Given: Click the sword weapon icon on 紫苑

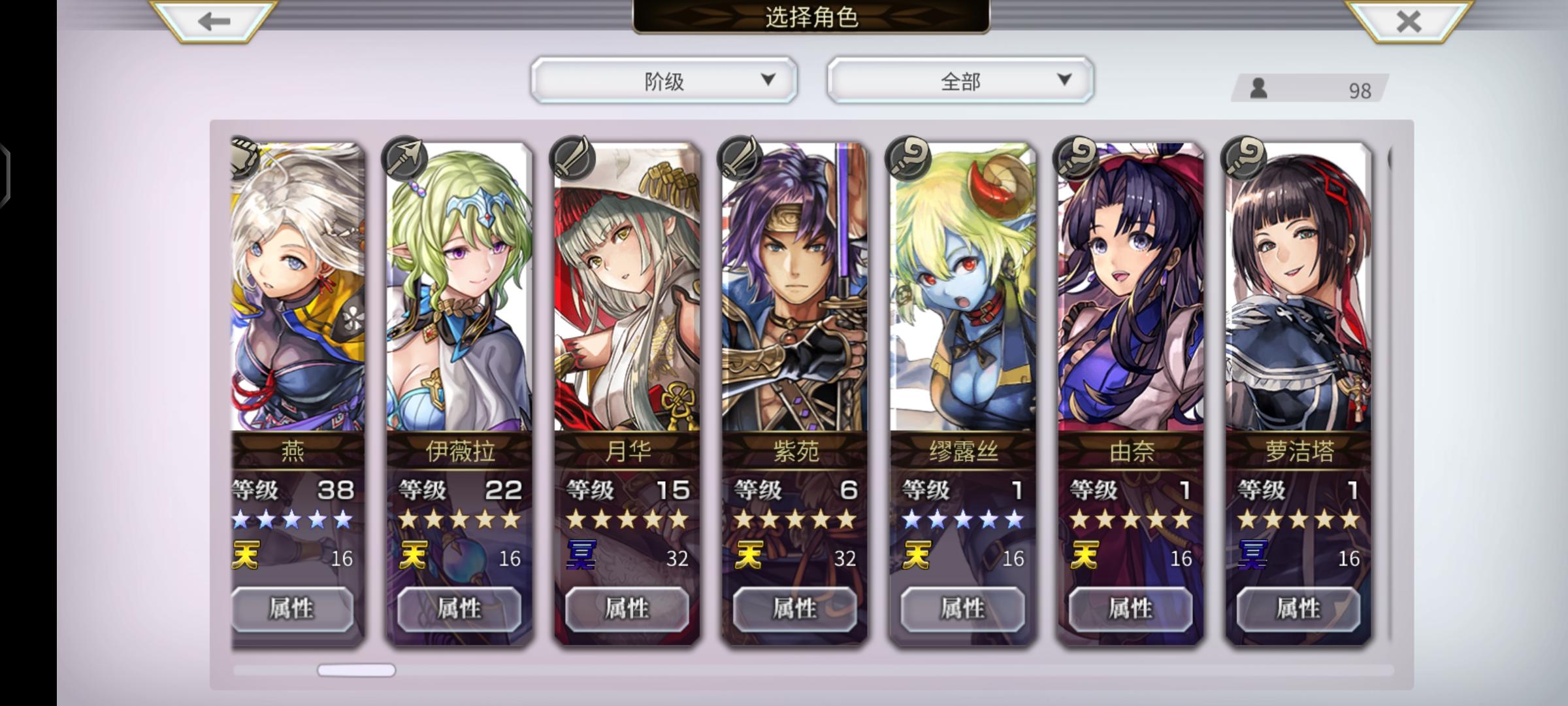Looking at the screenshot, I should pos(740,158).
